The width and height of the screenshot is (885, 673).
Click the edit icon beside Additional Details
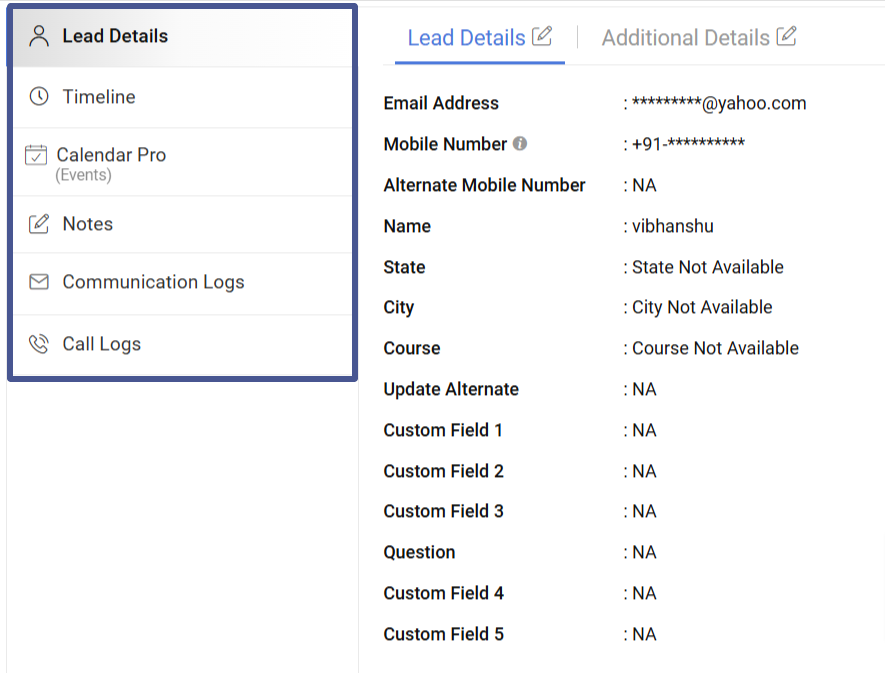click(787, 37)
